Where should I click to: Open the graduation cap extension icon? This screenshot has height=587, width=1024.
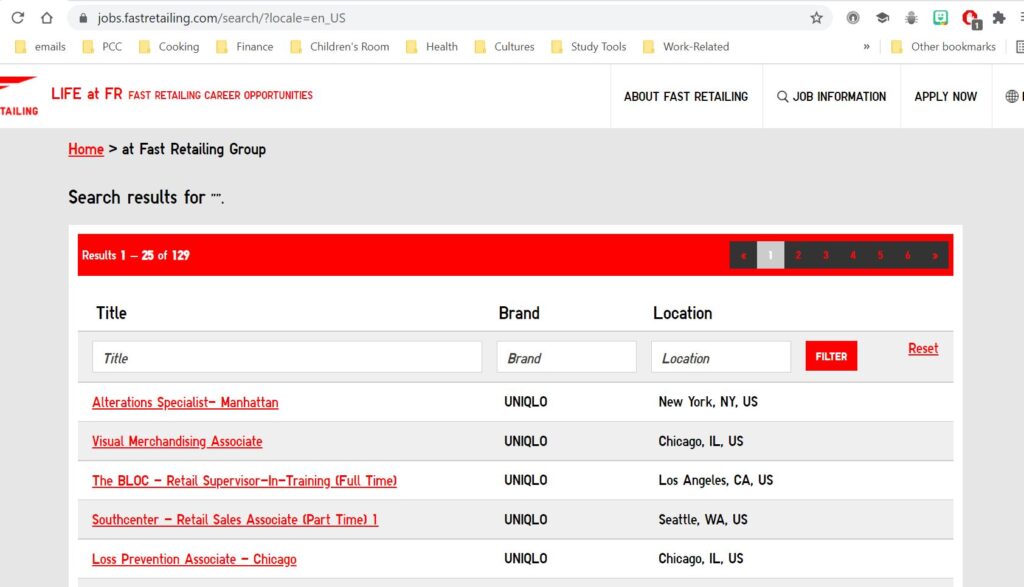(x=882, y=18)
